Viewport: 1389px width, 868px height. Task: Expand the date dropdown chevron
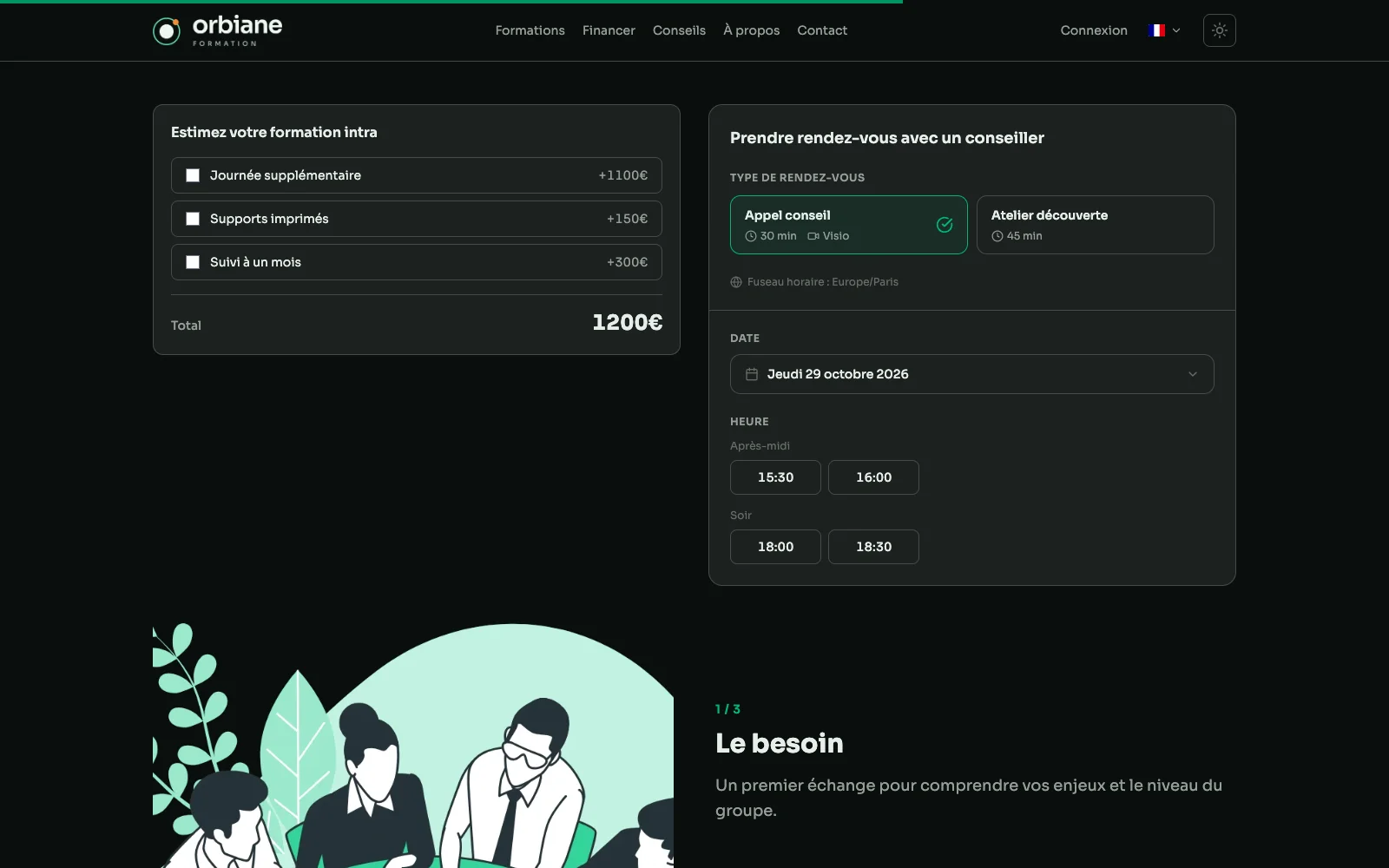click(x=1193, y=374)
